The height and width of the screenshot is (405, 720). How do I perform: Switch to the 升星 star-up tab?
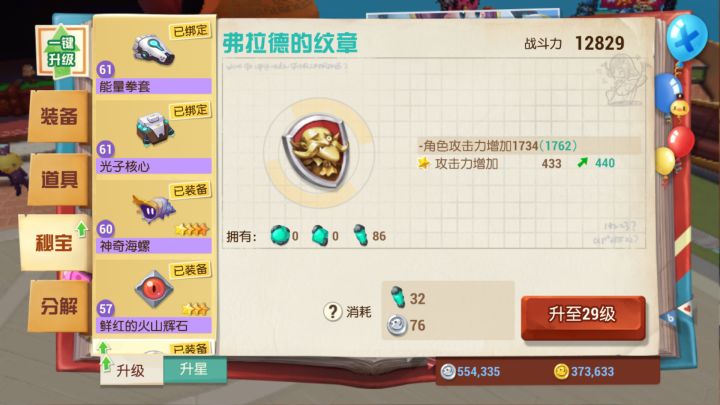click(194, 369)
